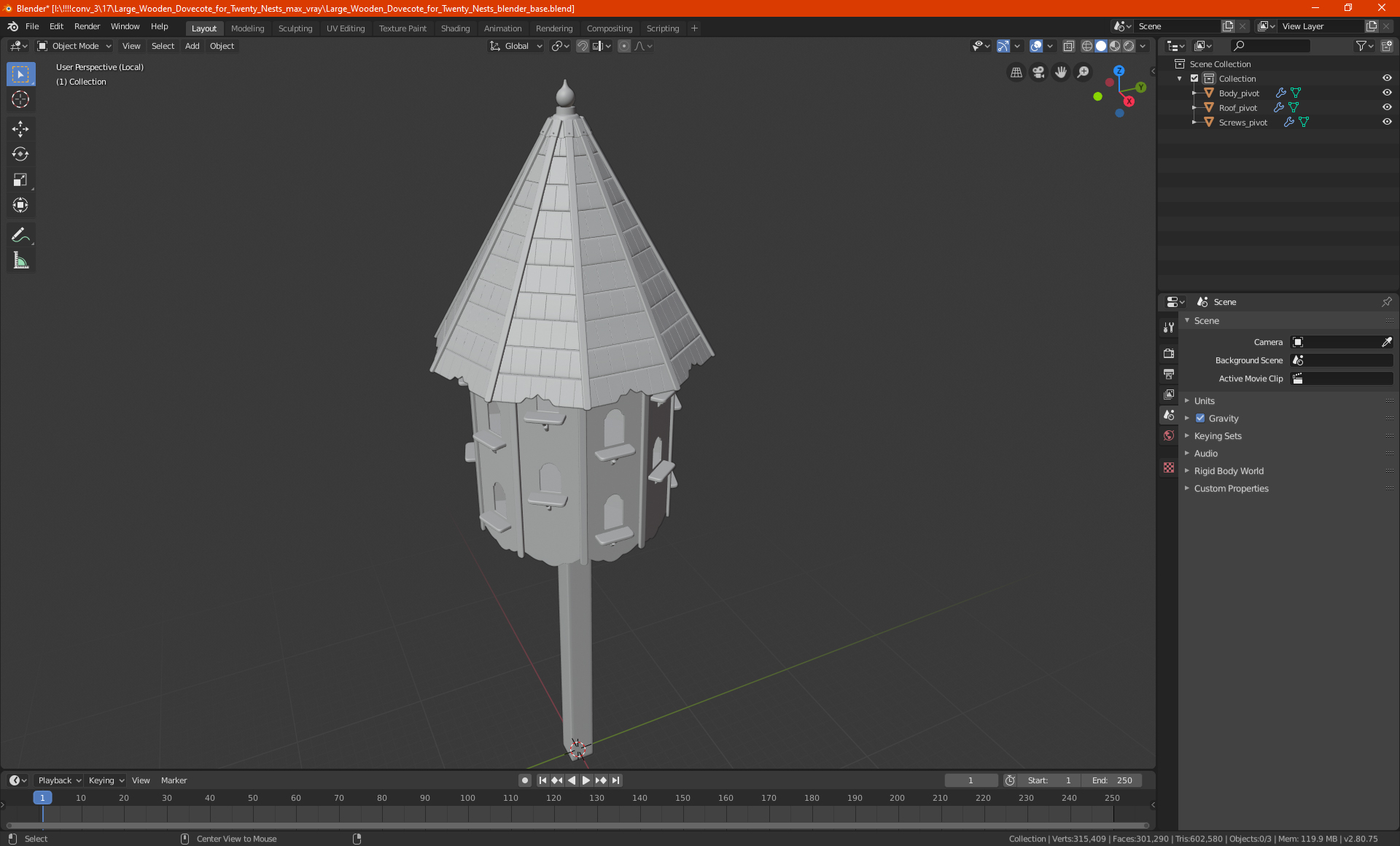Open the Playback dropdown
This screenshot has width=1400, height=846.
click(x=59, y=780)
